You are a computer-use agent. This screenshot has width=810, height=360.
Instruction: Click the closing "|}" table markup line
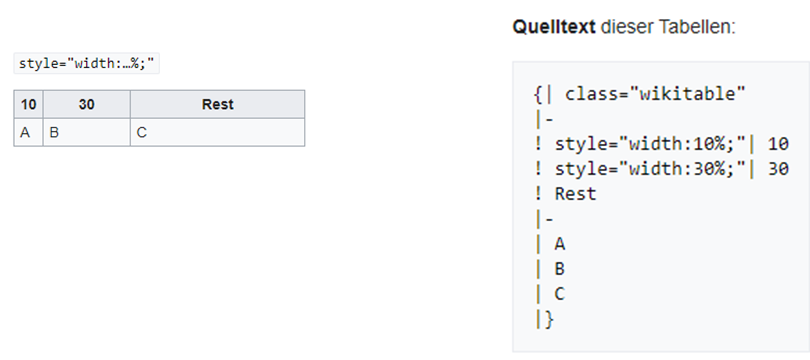click(544, 319)
